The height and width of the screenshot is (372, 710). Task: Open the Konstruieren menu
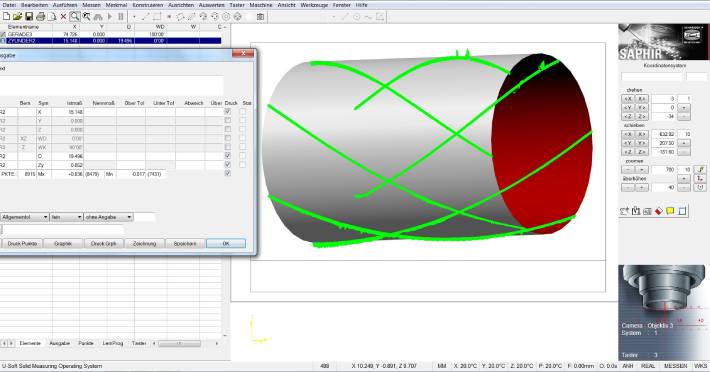[148, 5]
